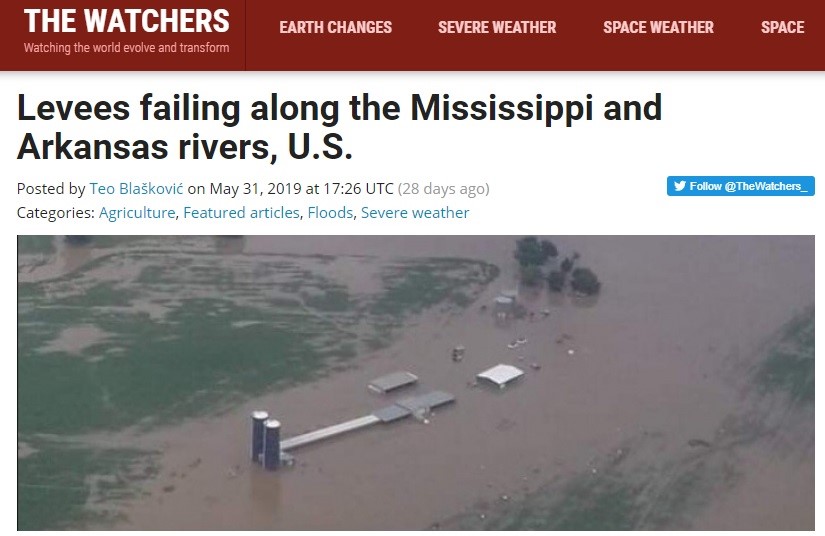Open the Agriculture category link
825x536 pixels.
pos(137,213)
